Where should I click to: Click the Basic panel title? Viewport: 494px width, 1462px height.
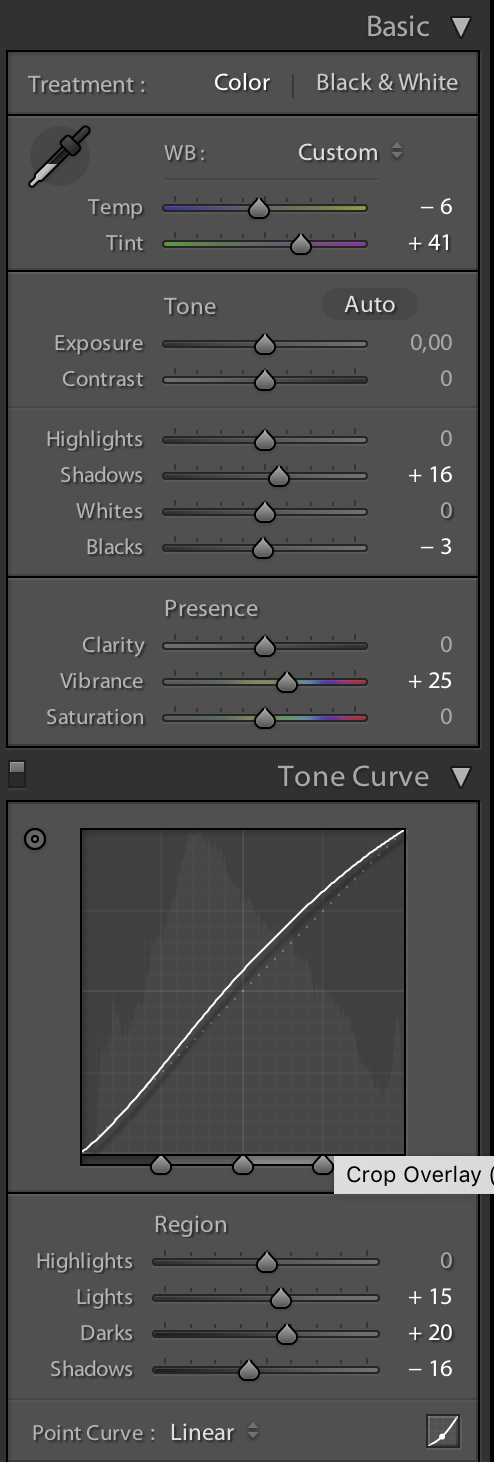(x=398, y=27)
